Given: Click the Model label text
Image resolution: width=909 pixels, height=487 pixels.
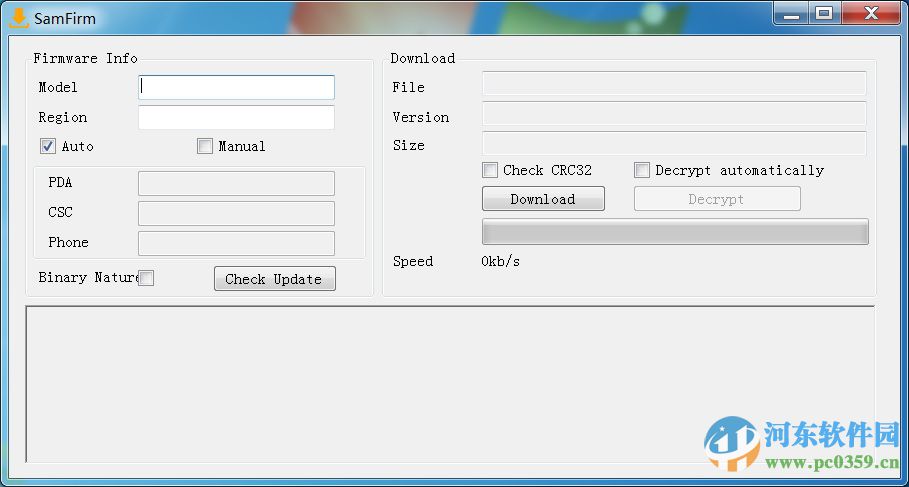Looking at the screenshot, I should [58, 88].
